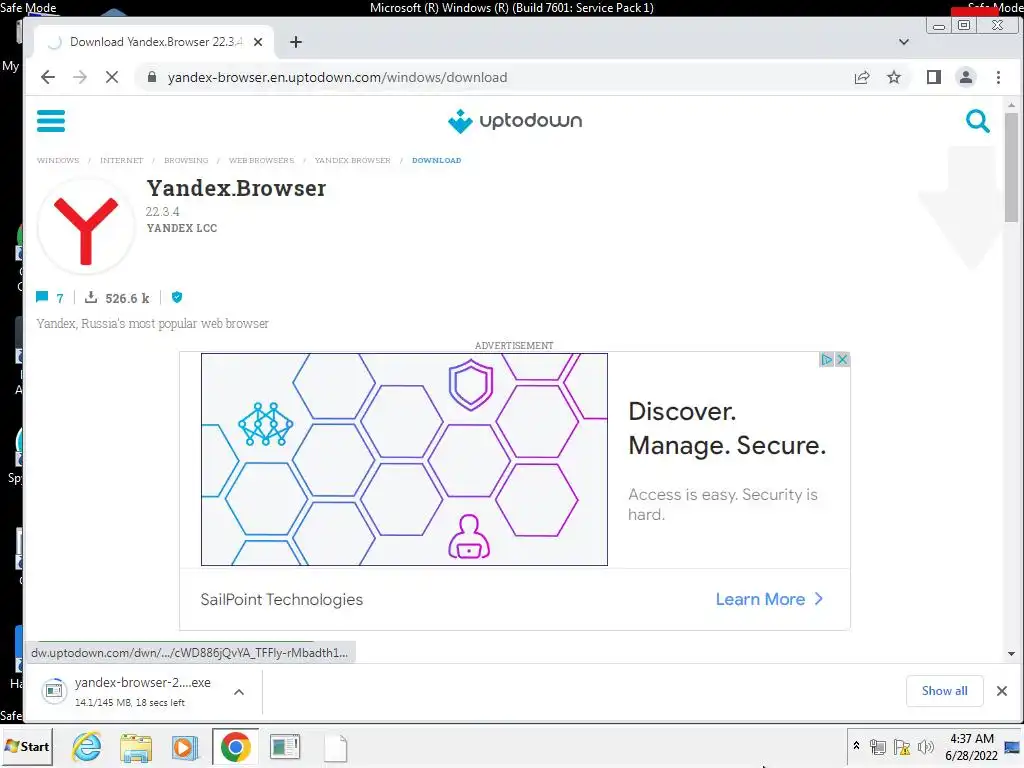
Task: Click the comments bubble icon
Action: (x=42, y=297)
